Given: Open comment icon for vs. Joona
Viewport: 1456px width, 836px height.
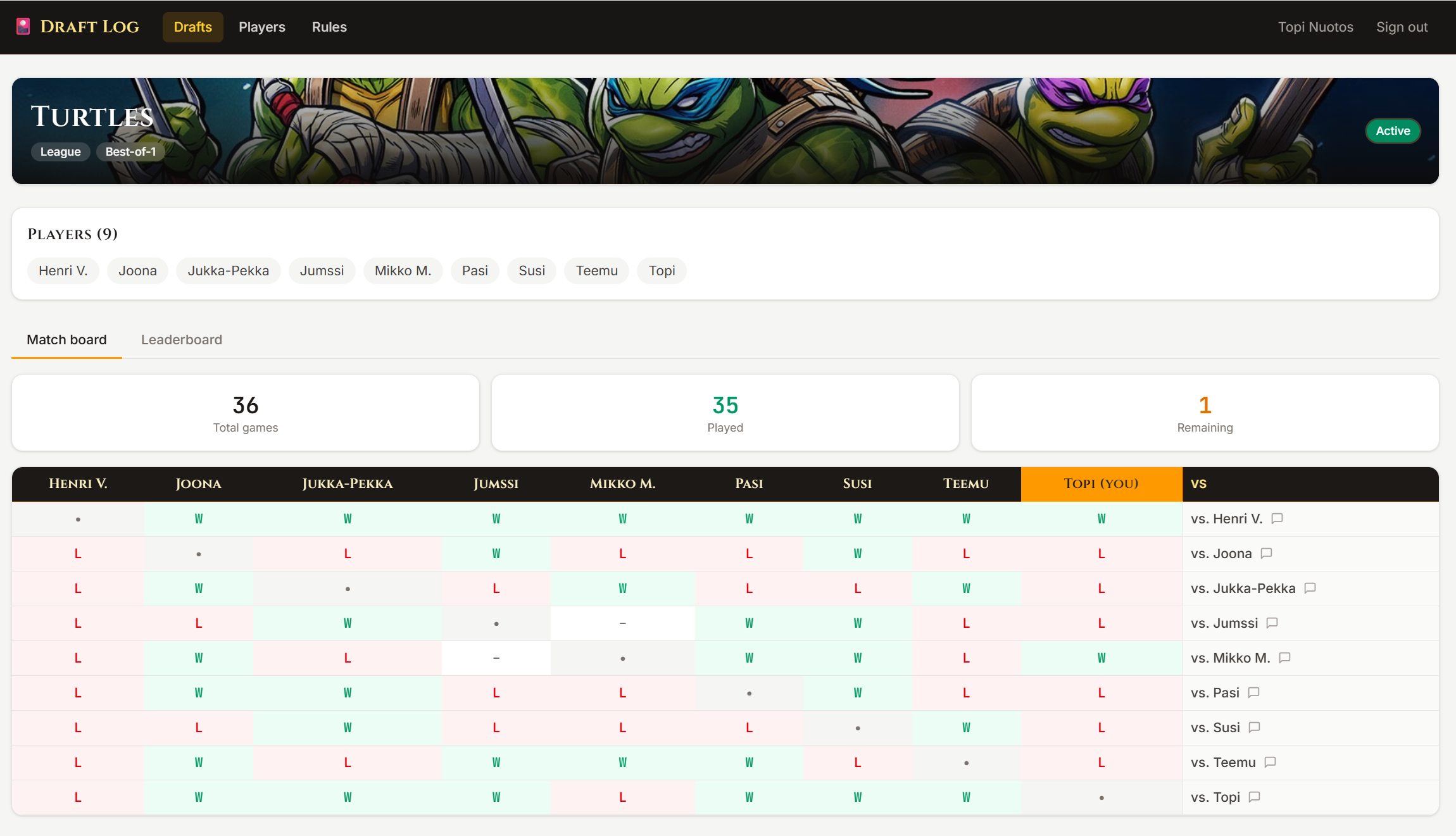Looking at the screenshot, I should pyautogui.click(x=1267, y=553).
